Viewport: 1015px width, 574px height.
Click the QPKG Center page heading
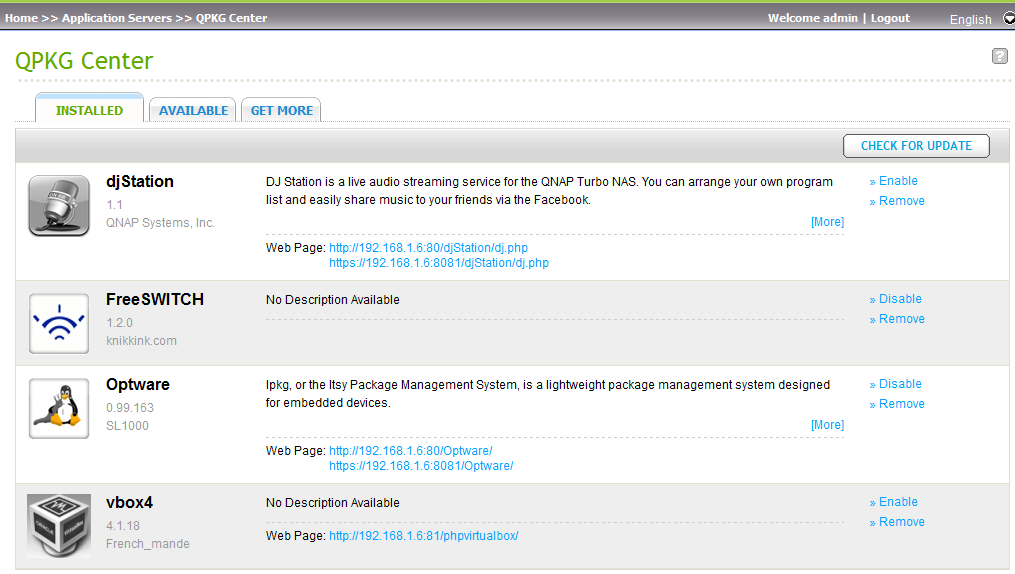point(84,61)
